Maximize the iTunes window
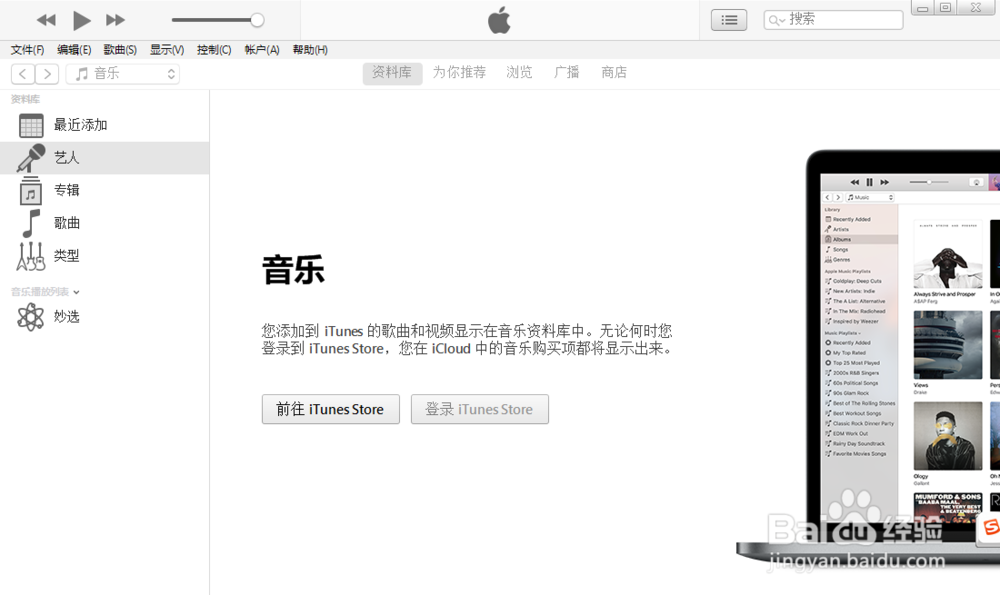Screen dimensions: 1000x595 946,8
